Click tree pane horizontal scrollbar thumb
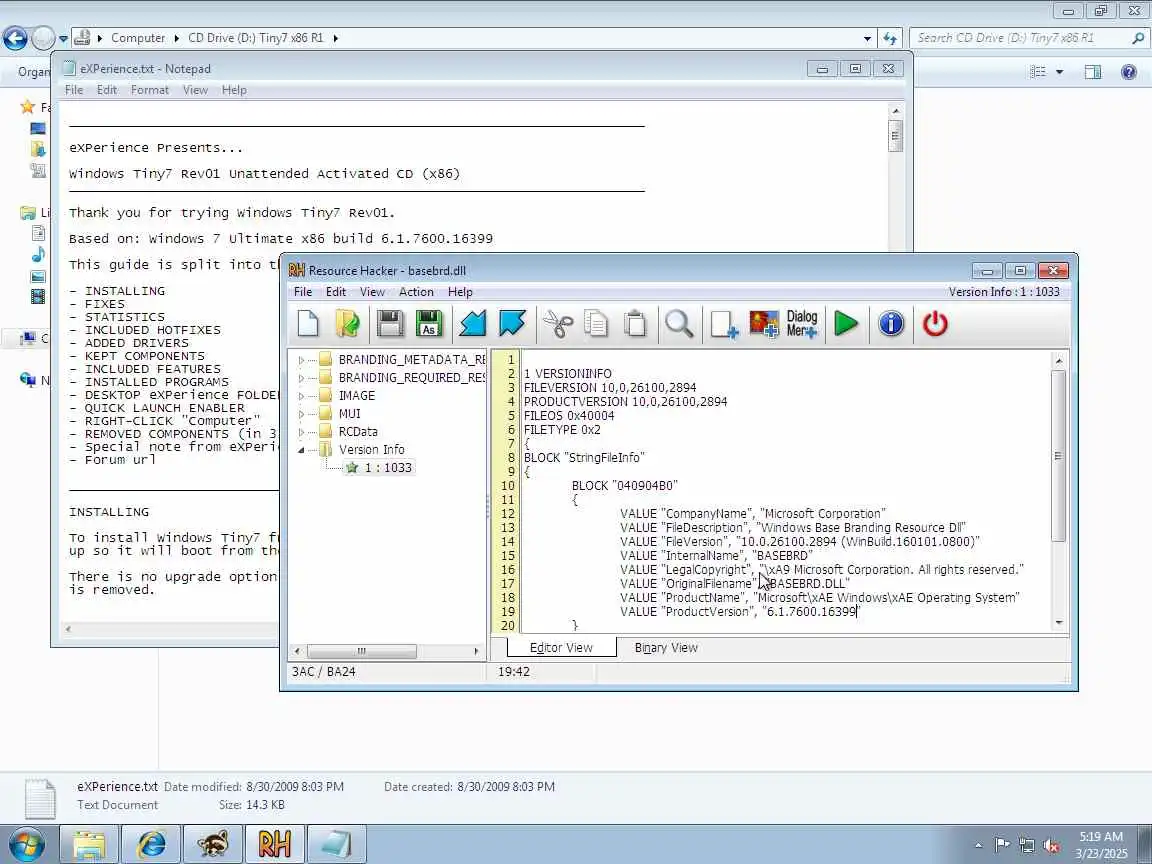The height and width of the screenshot is (864, 1152). (361, 651)
